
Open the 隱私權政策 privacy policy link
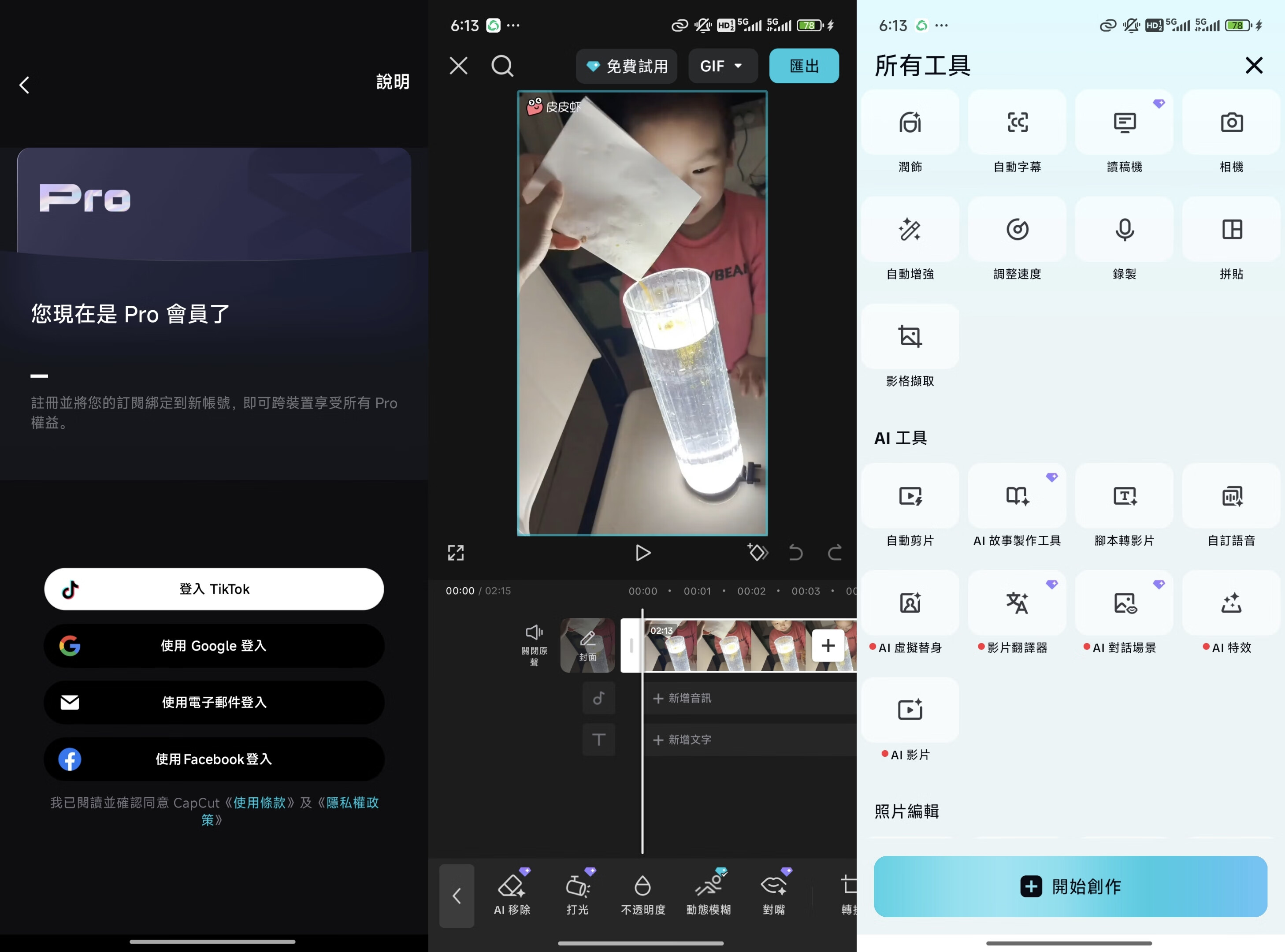click(x=352, y=802)
